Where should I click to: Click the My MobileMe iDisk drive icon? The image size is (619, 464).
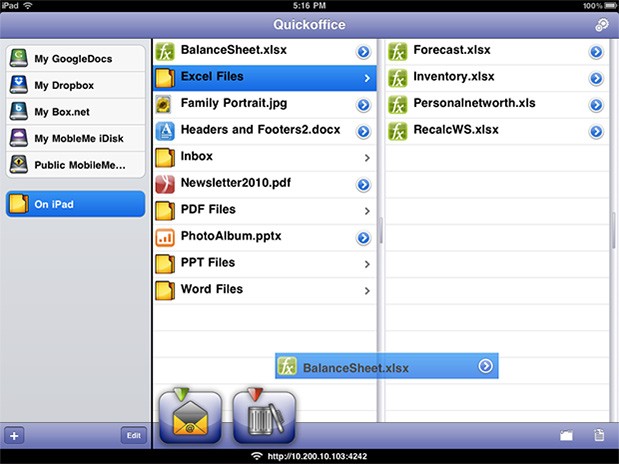[19, 138]
